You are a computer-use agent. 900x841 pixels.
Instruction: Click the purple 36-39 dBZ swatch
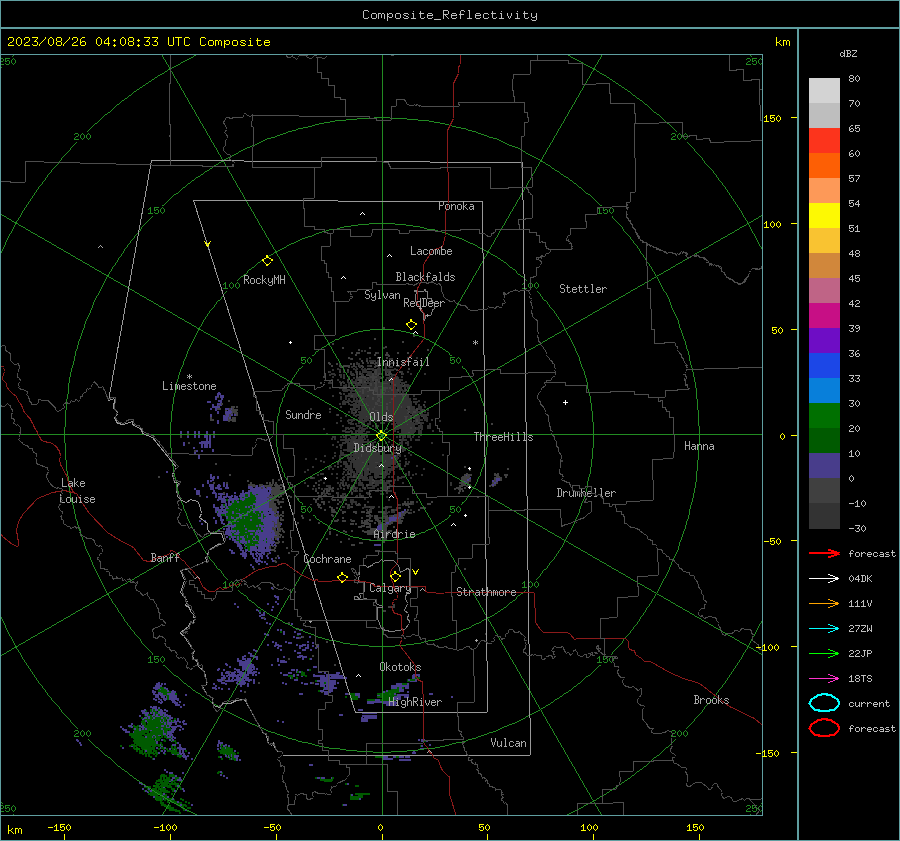824,340
